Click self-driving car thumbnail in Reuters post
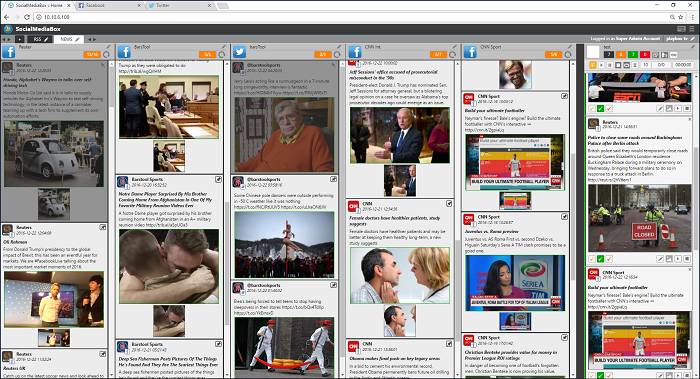The image size is (700, 379). tap(54, 204)
